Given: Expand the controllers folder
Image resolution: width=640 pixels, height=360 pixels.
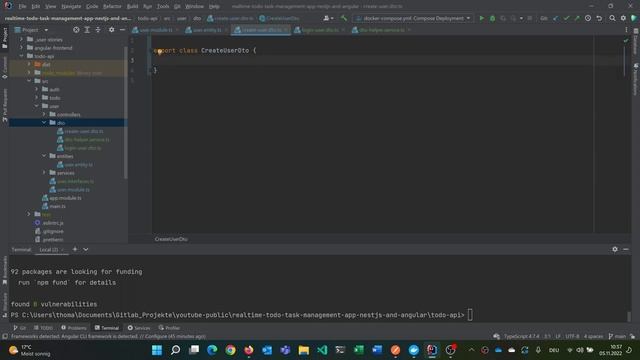Looking at the screenshot, I should click(x=44, y=114).
